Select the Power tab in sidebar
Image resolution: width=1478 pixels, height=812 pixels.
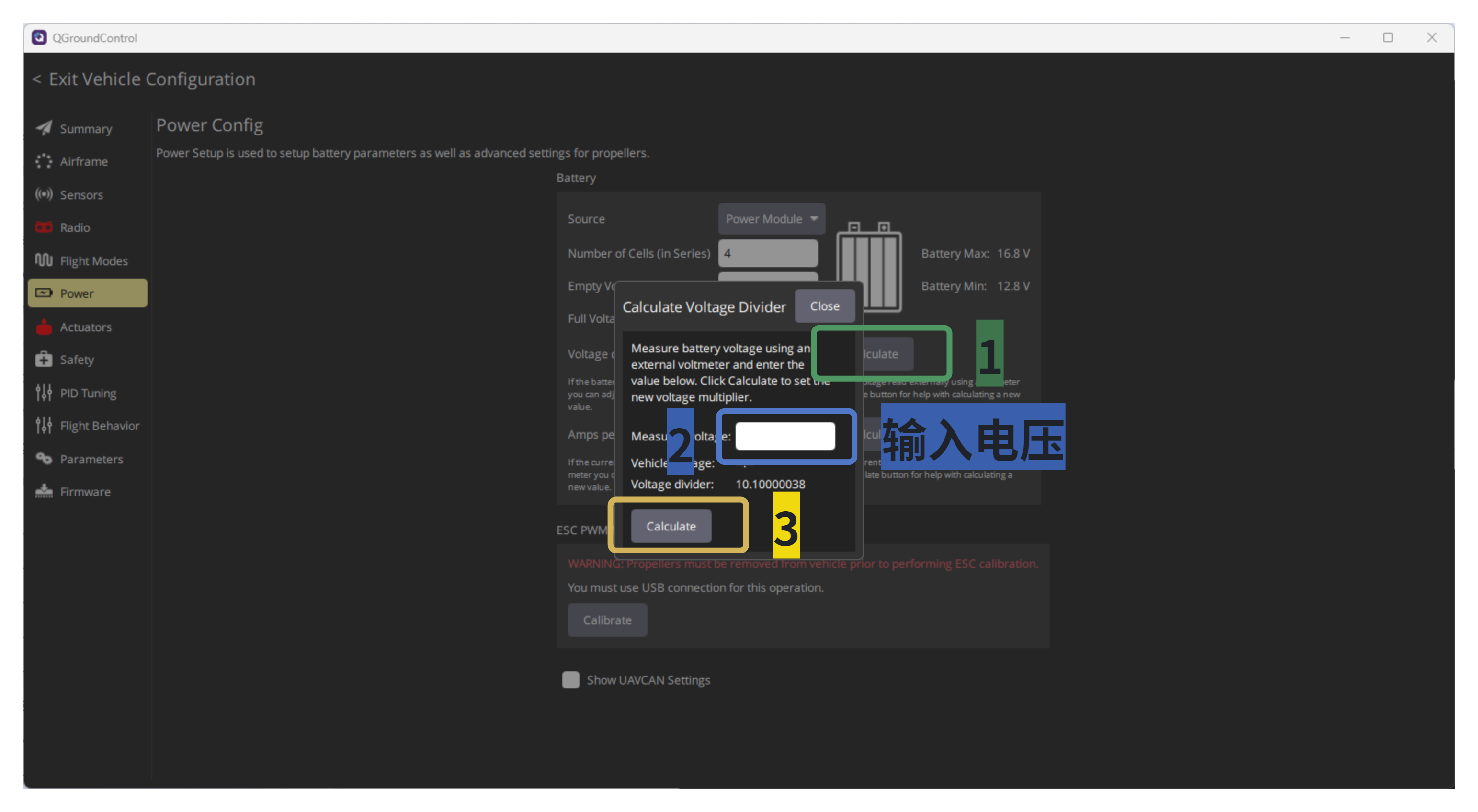[87, 293]
